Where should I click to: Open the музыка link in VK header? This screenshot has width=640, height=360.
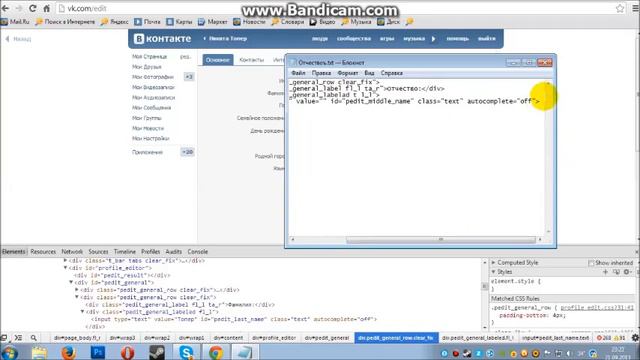pyautogui.click(x=414, y=38)
